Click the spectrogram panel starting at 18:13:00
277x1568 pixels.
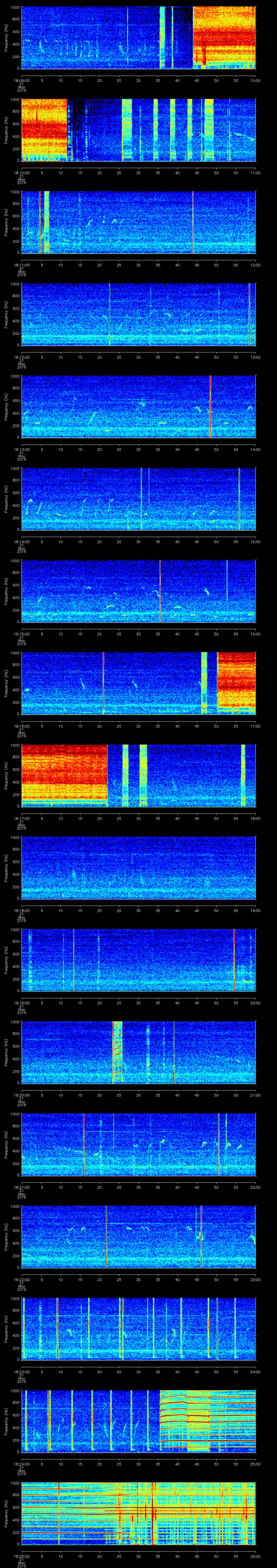(139, 407)
